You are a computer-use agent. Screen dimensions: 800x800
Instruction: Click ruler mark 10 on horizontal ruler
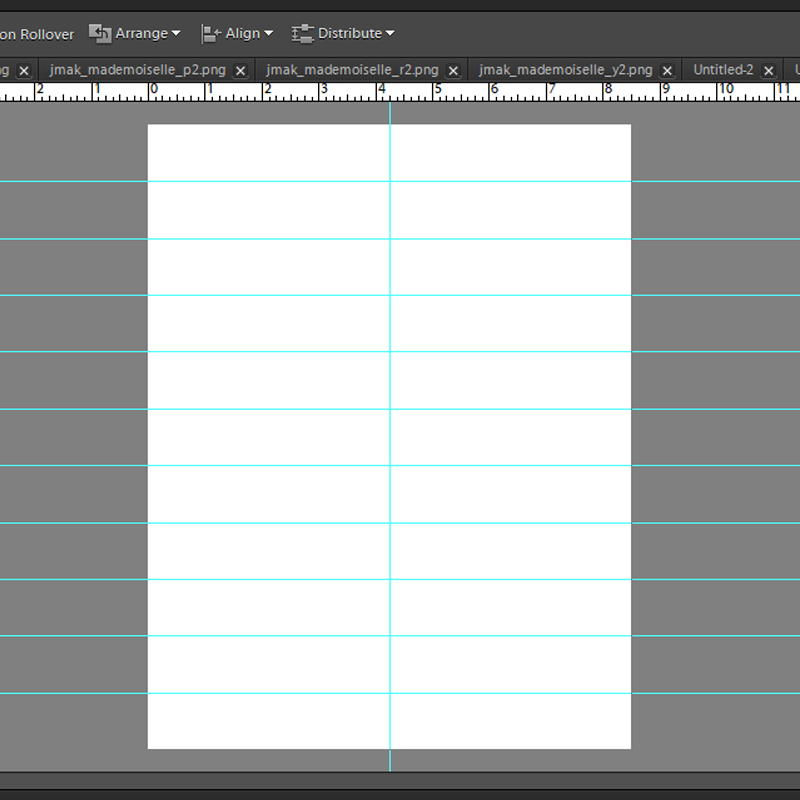click(x=726, y=89)
